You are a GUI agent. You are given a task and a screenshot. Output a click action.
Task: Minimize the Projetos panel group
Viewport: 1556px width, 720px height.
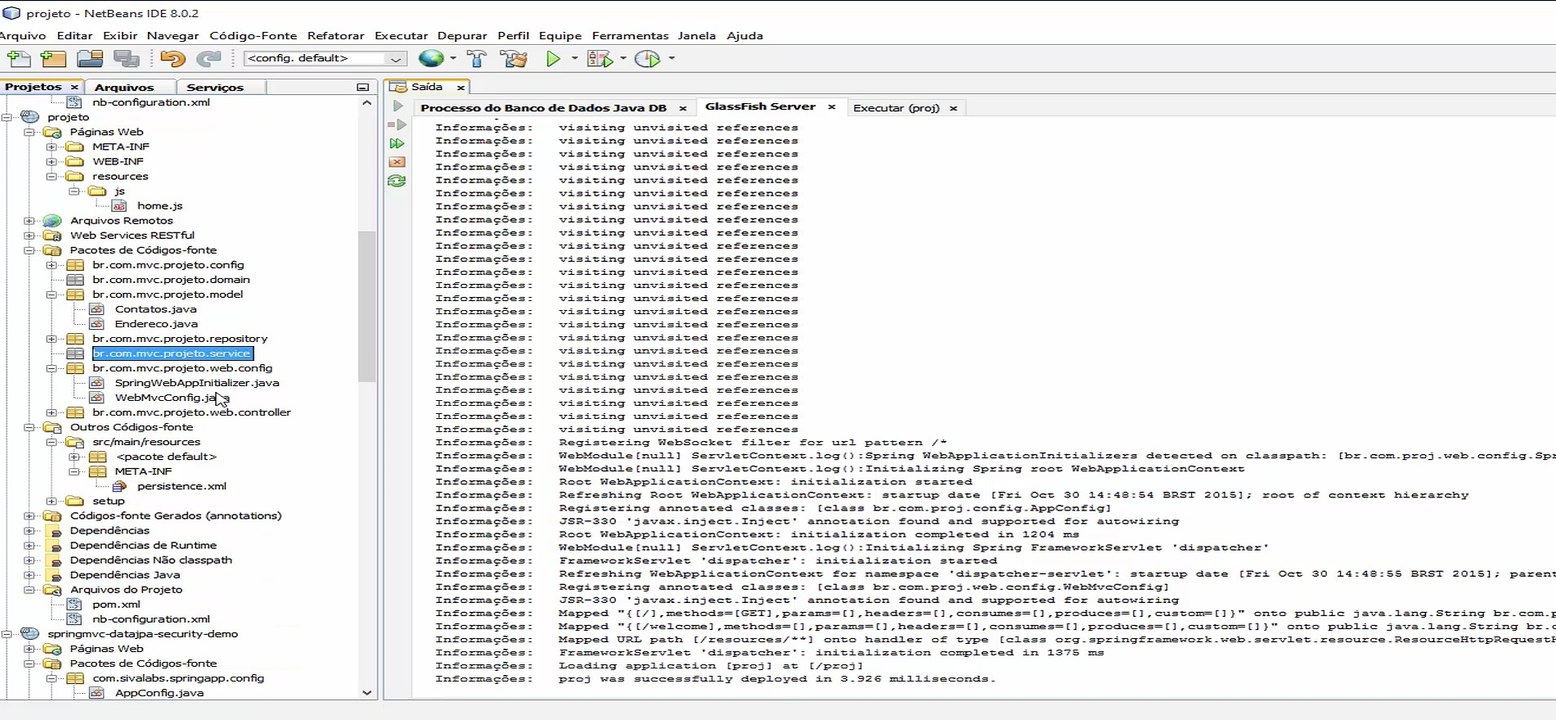(363, 87)
